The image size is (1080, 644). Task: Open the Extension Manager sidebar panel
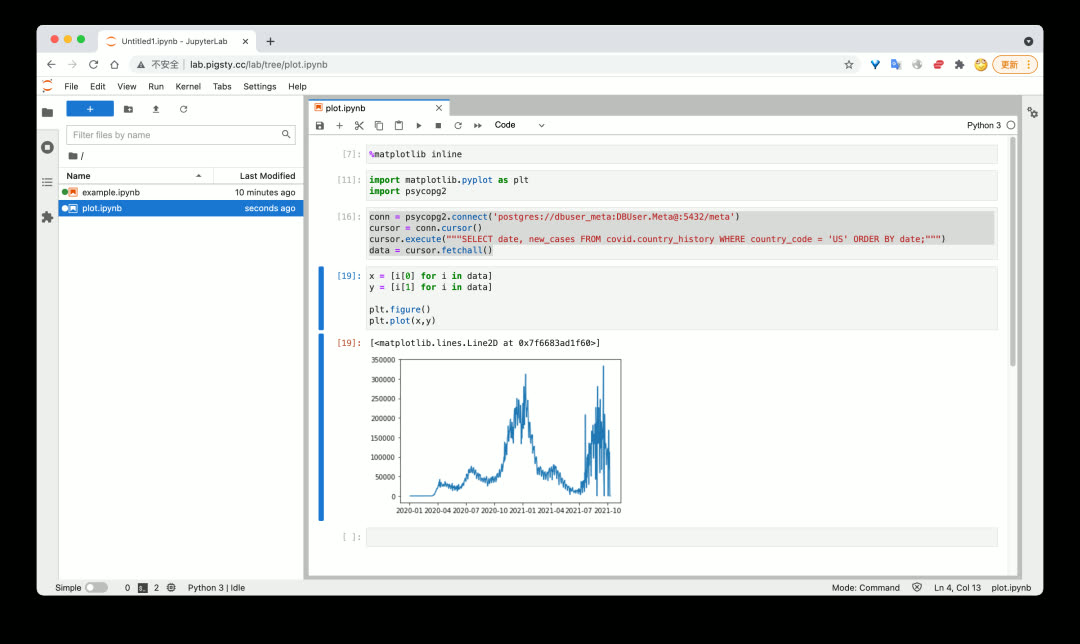[x=47, y=218]
